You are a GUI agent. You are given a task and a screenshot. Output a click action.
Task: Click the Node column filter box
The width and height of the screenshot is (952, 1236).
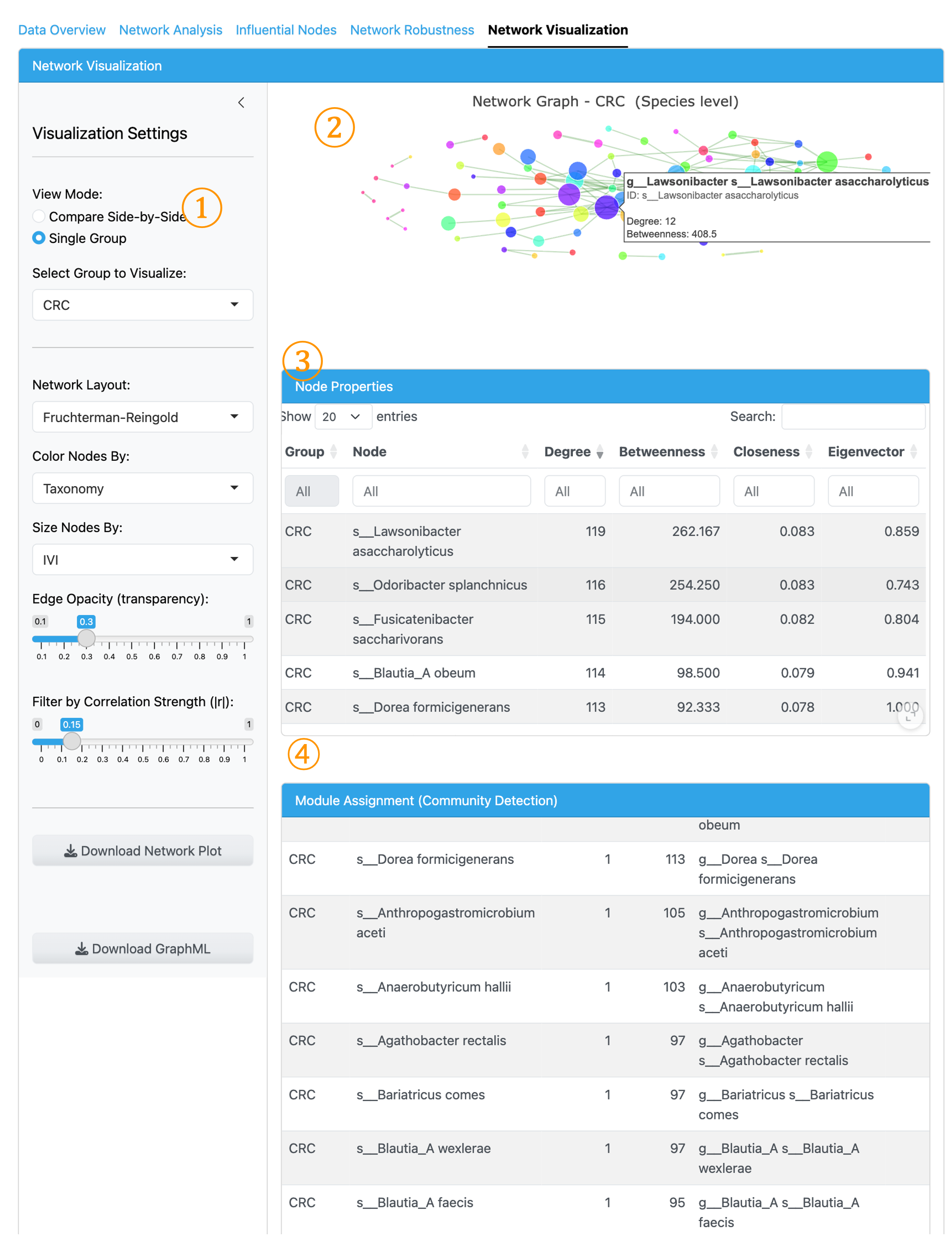(442, 491)
